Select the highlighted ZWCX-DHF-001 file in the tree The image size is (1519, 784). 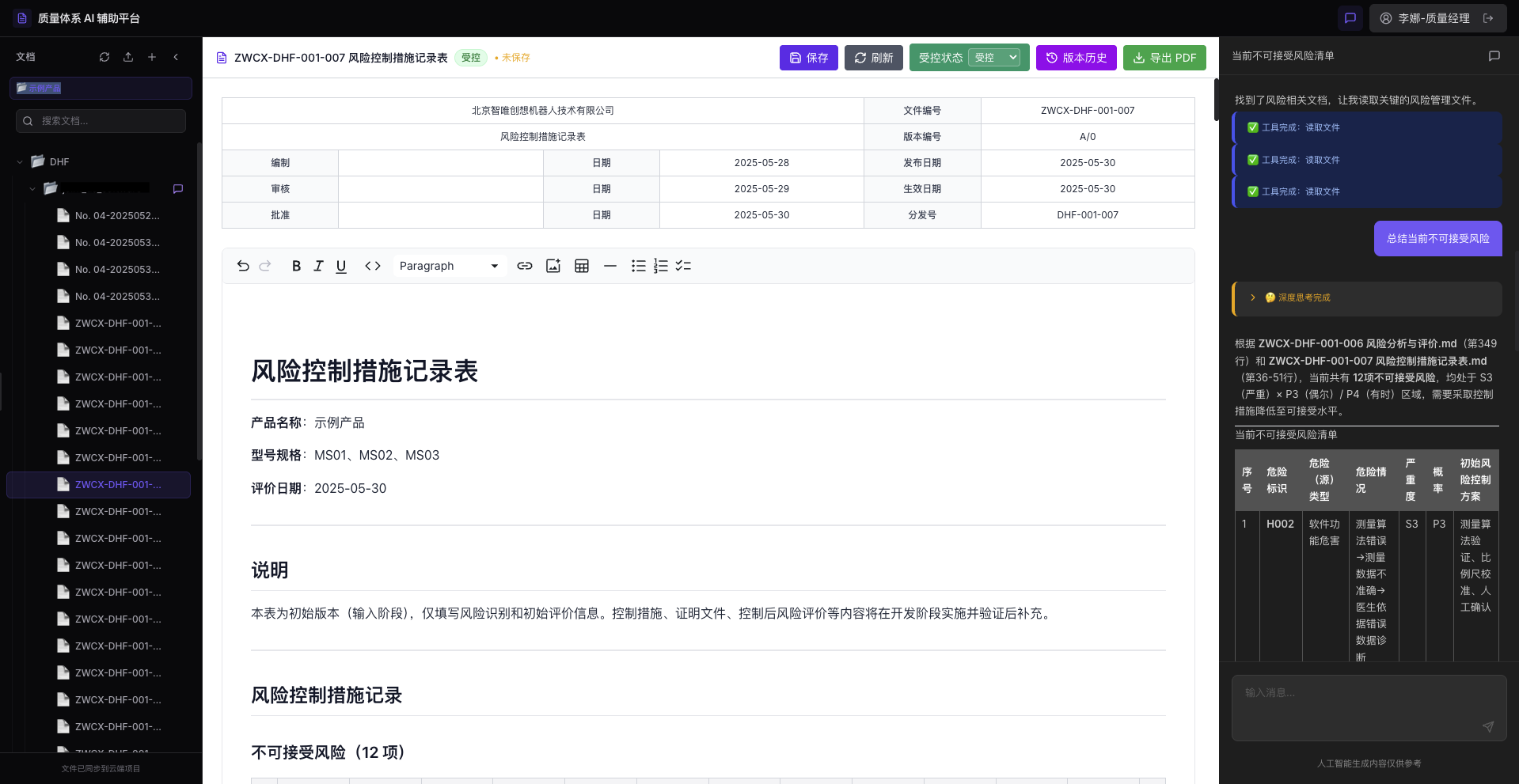99,485
